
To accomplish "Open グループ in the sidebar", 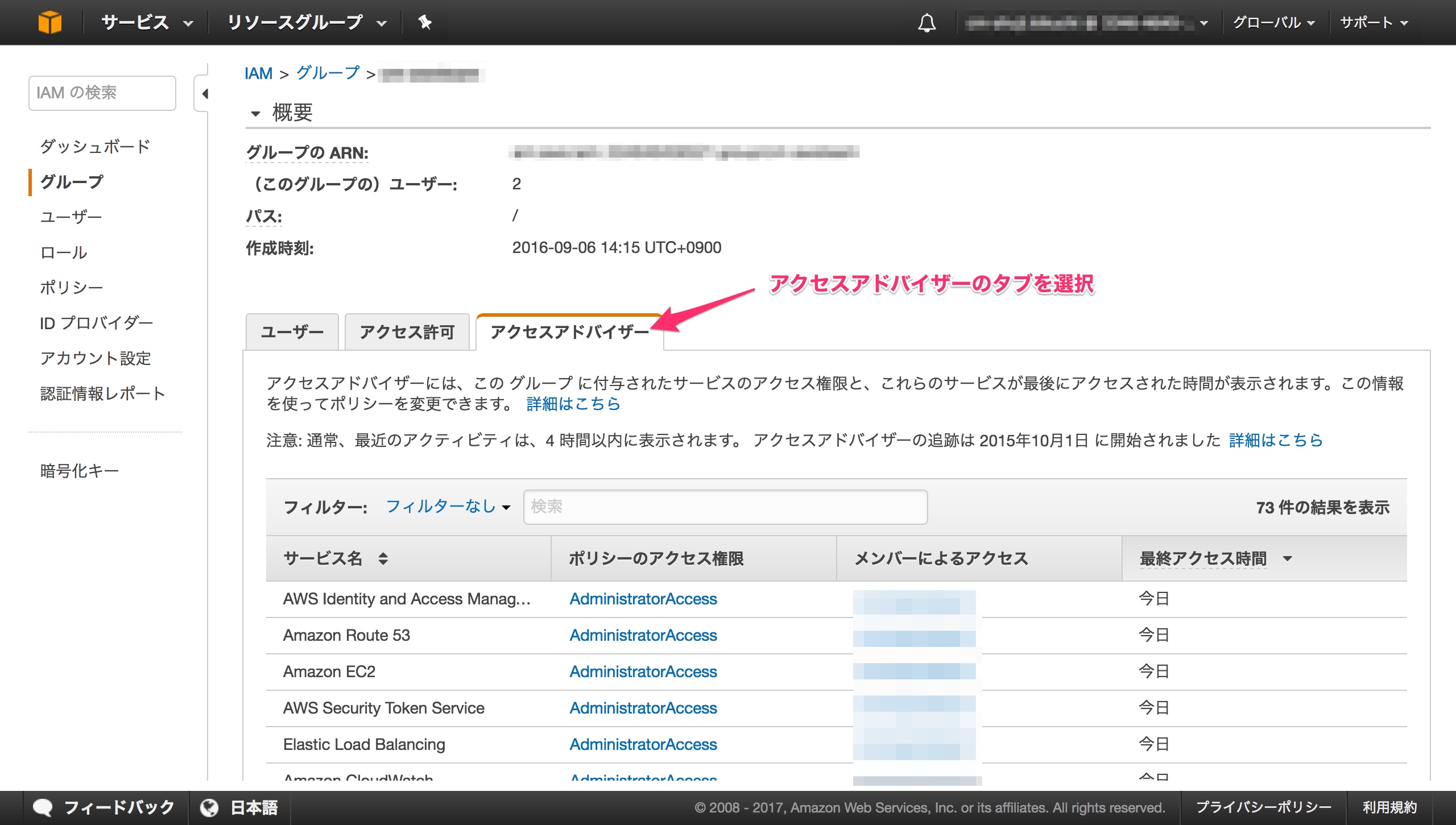I will click(72, 182).
